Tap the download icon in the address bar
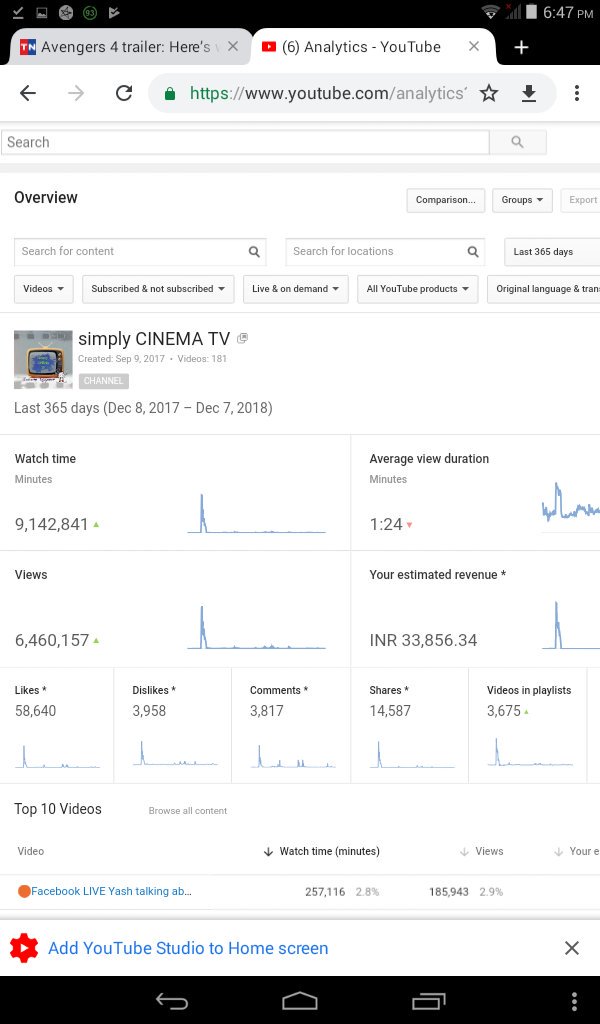This screenshot has height=1024, width=600. coord(529,93)
